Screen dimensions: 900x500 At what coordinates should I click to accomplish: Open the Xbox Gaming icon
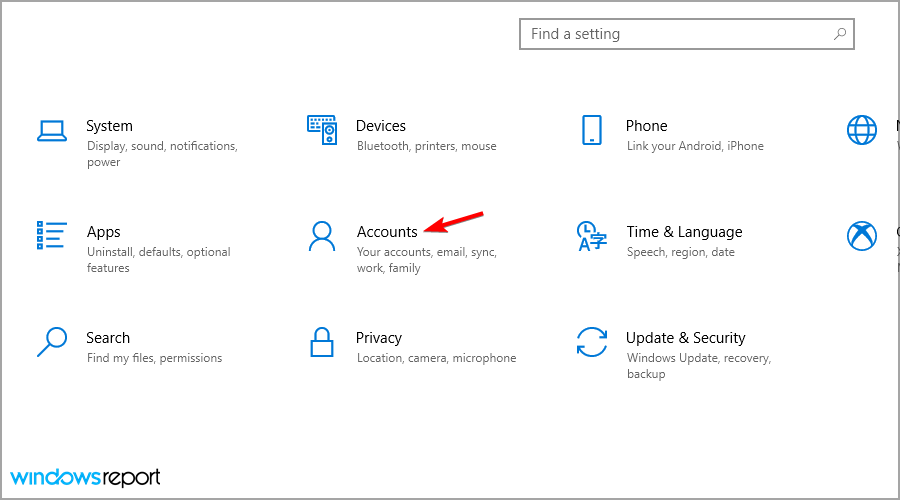[861, 236]
